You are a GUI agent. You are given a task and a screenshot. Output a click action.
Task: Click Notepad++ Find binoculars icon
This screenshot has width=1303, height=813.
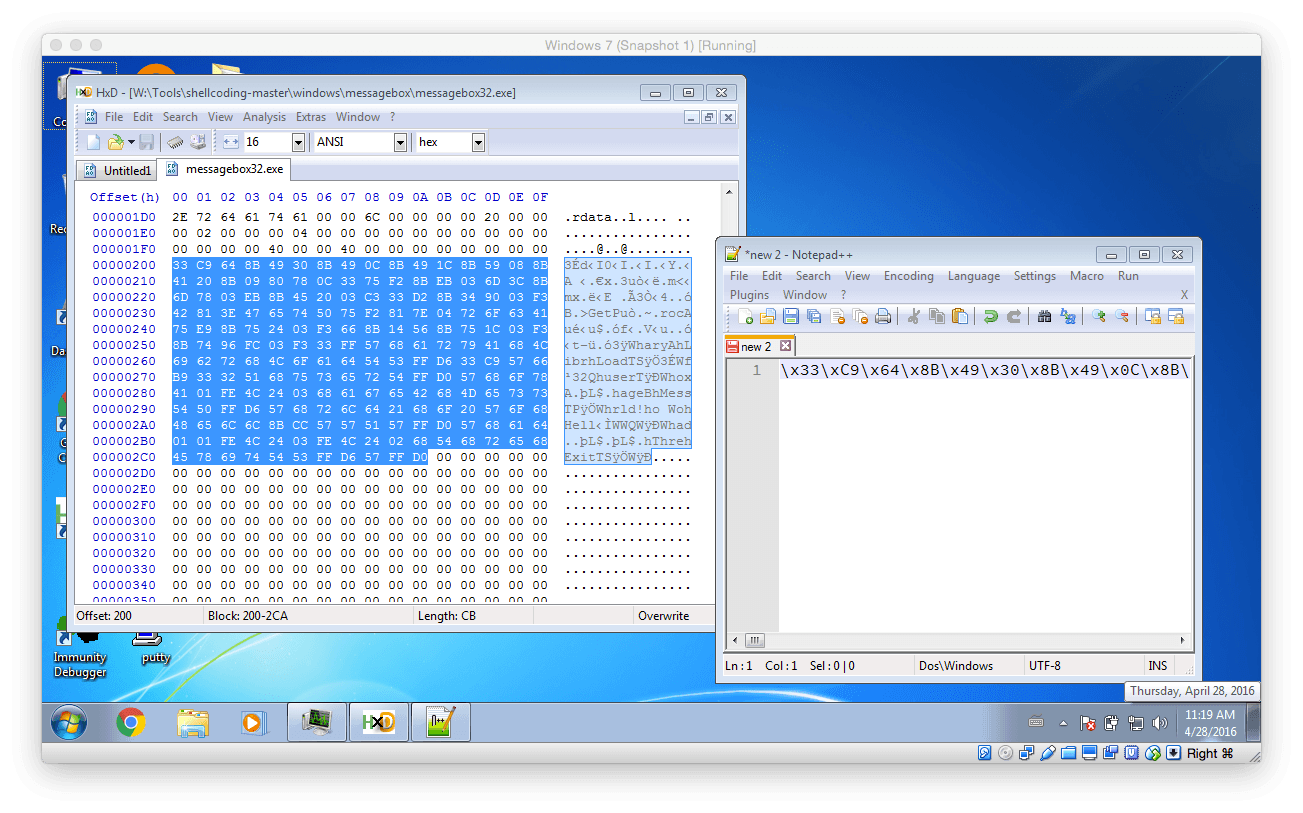coord(1044,317)
